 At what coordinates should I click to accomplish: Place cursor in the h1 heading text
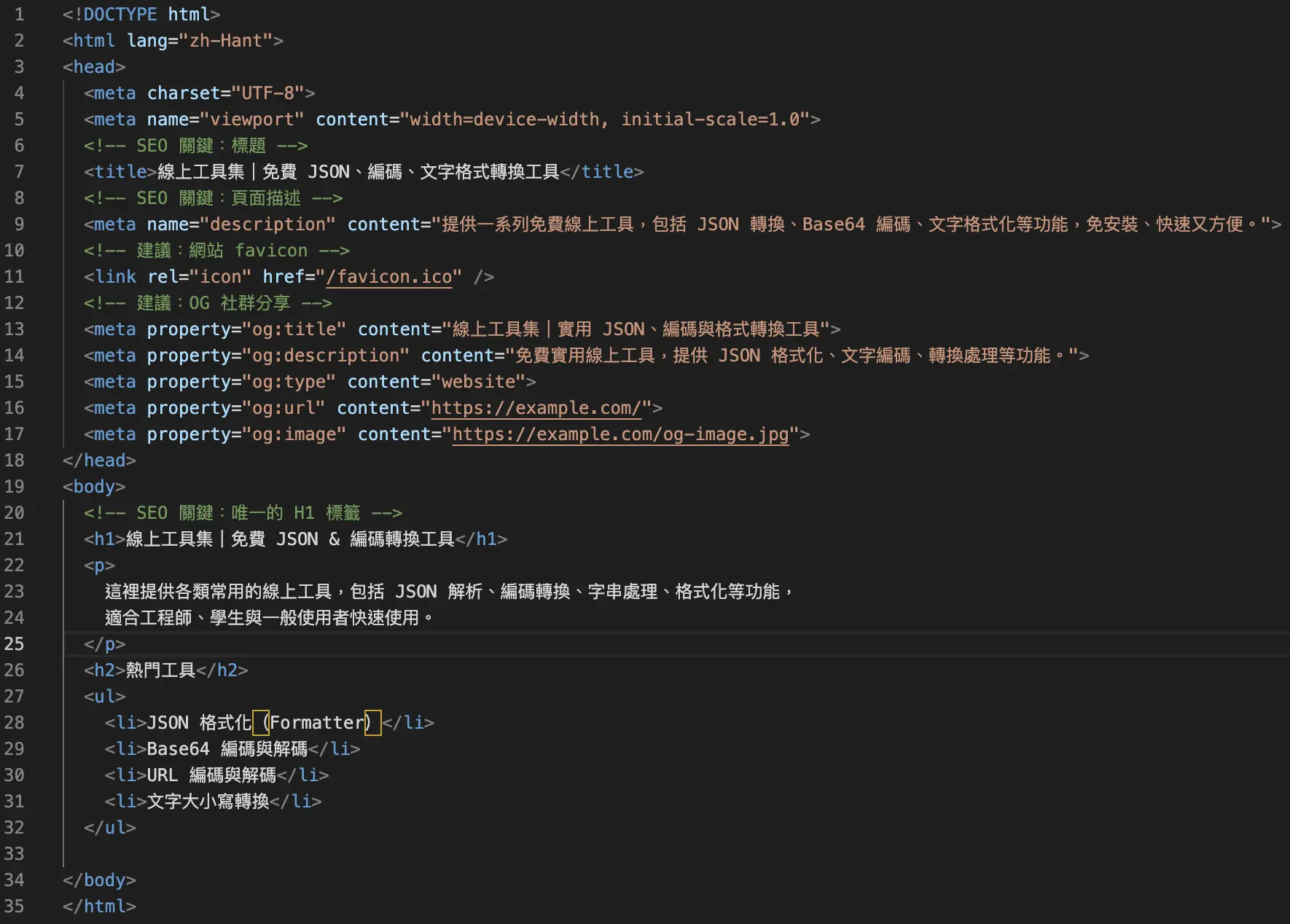289,539
